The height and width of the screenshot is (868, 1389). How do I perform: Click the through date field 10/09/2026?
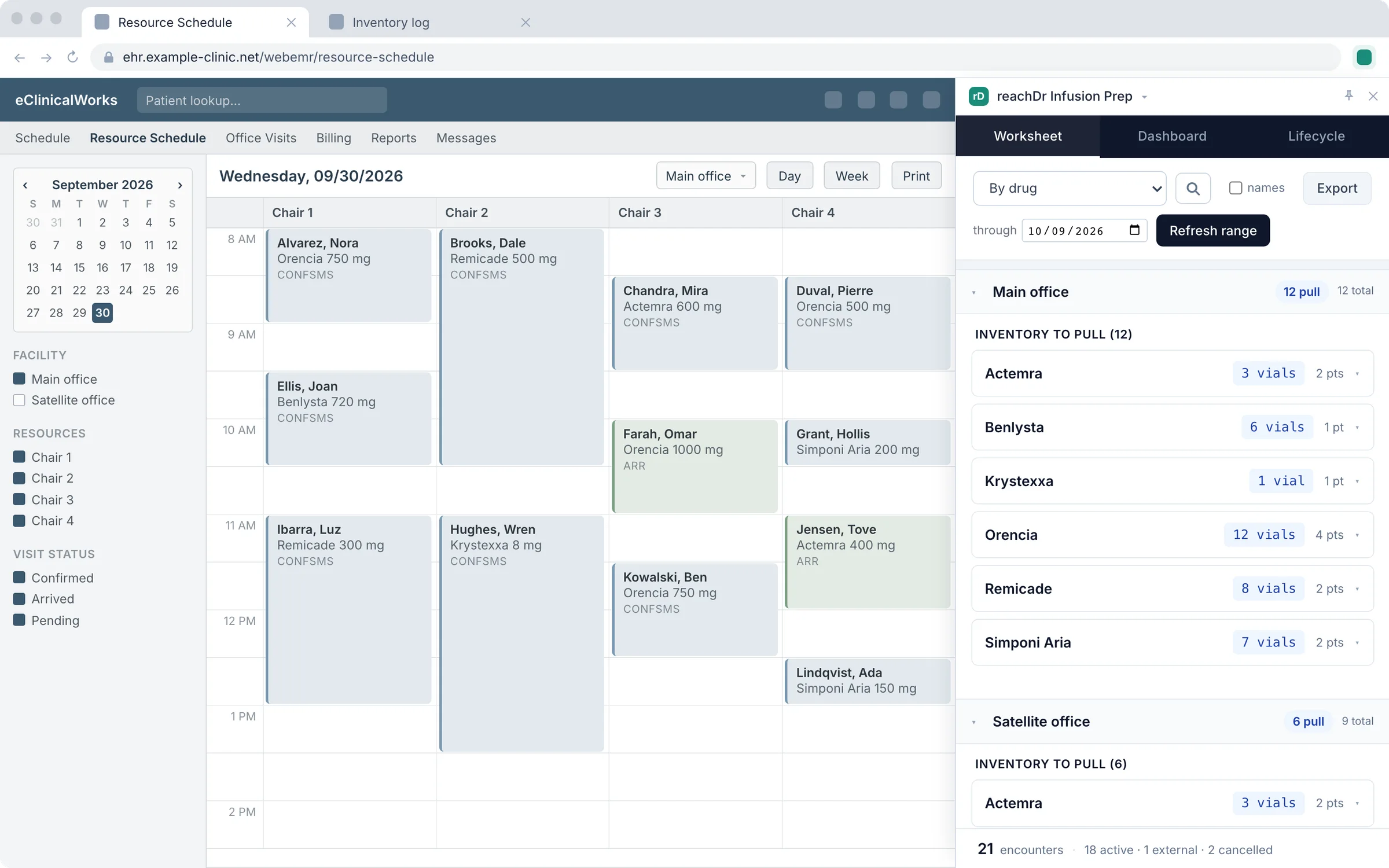click(x=1083, y=230)
